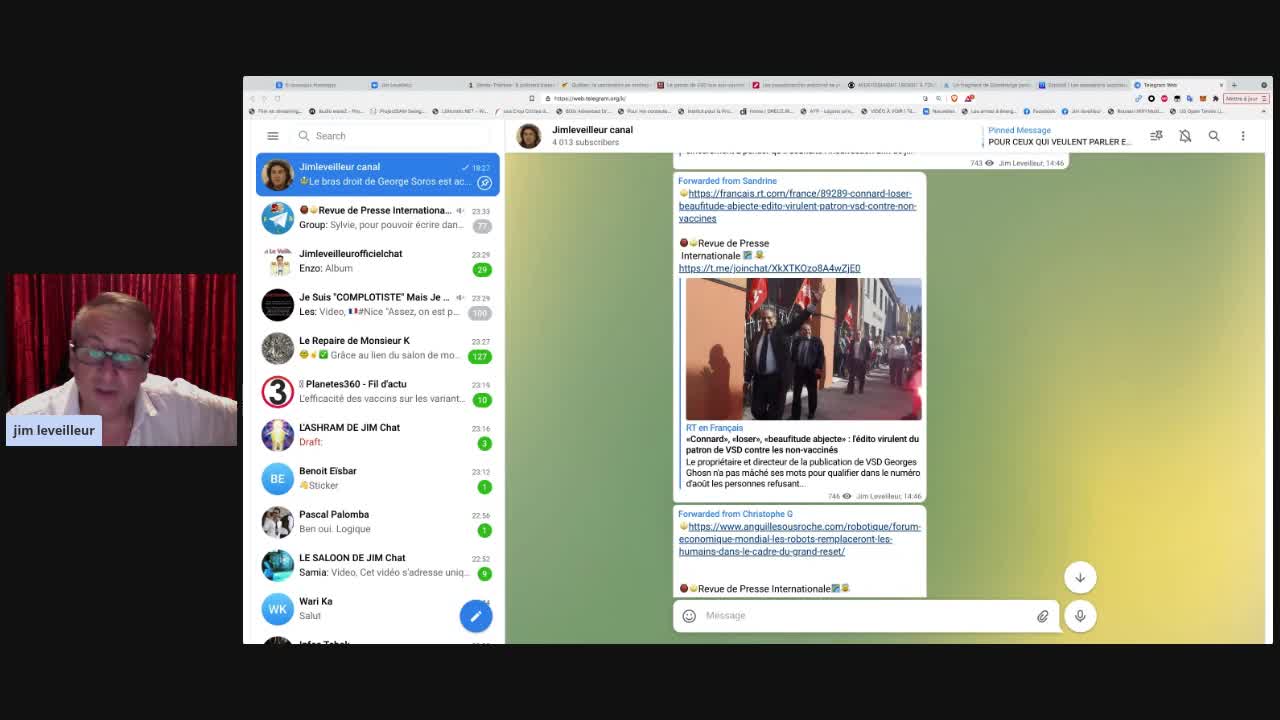Open Le Repaire de Monsieur K chat
1280x720 pixels.
coord(377,348)
